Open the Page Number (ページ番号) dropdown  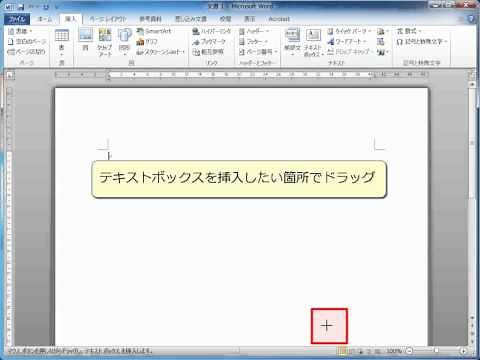[x=258, y=52]
